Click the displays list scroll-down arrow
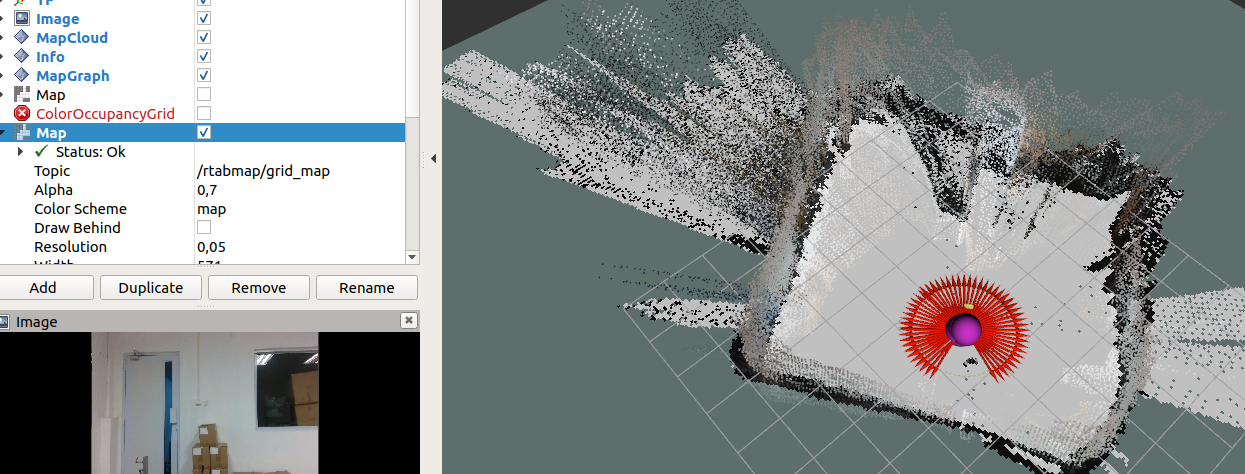Screen dimensions: 1245x474 click(412, 257)
